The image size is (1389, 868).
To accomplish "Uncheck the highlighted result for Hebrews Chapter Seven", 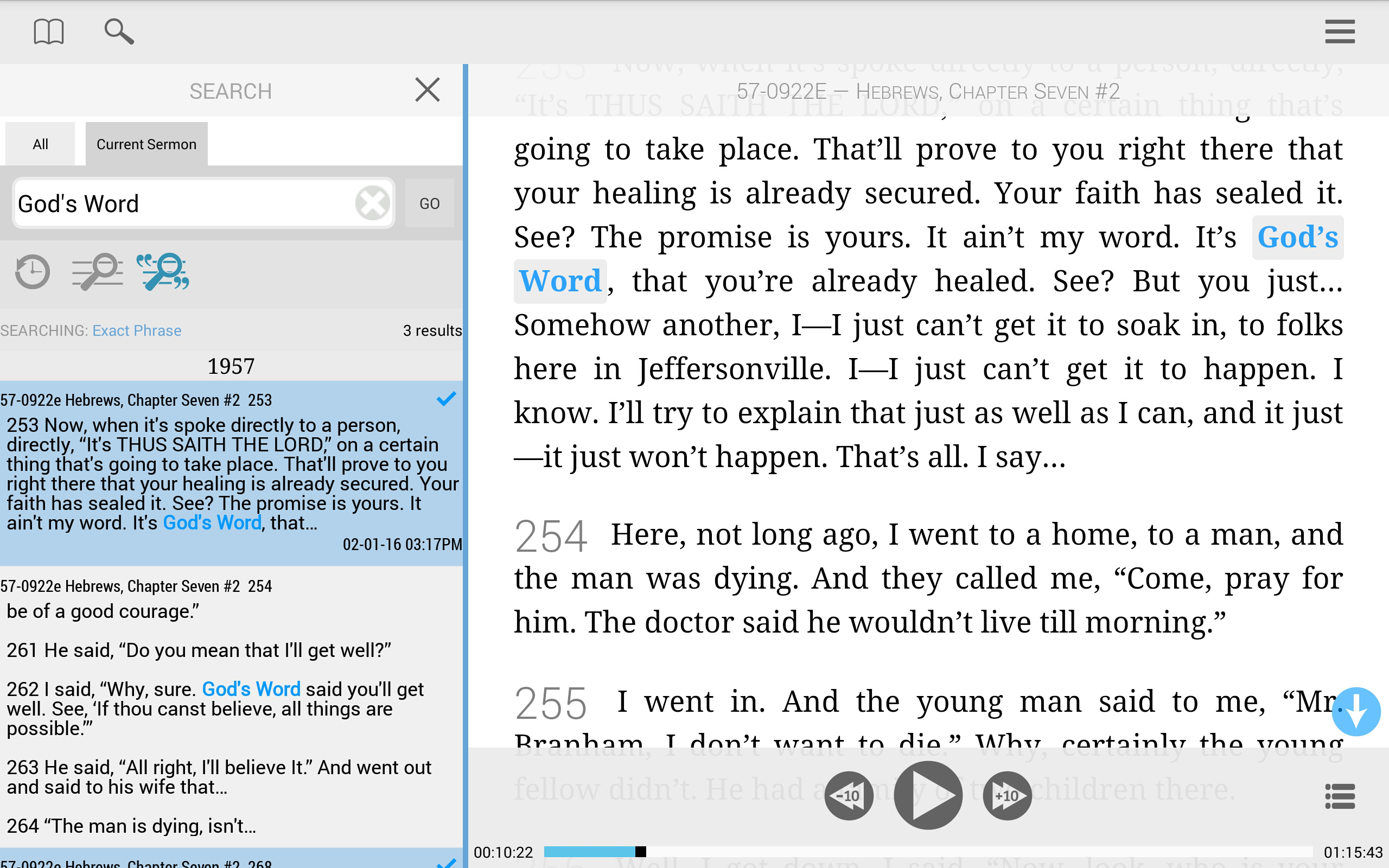I will tap(447, 398).
